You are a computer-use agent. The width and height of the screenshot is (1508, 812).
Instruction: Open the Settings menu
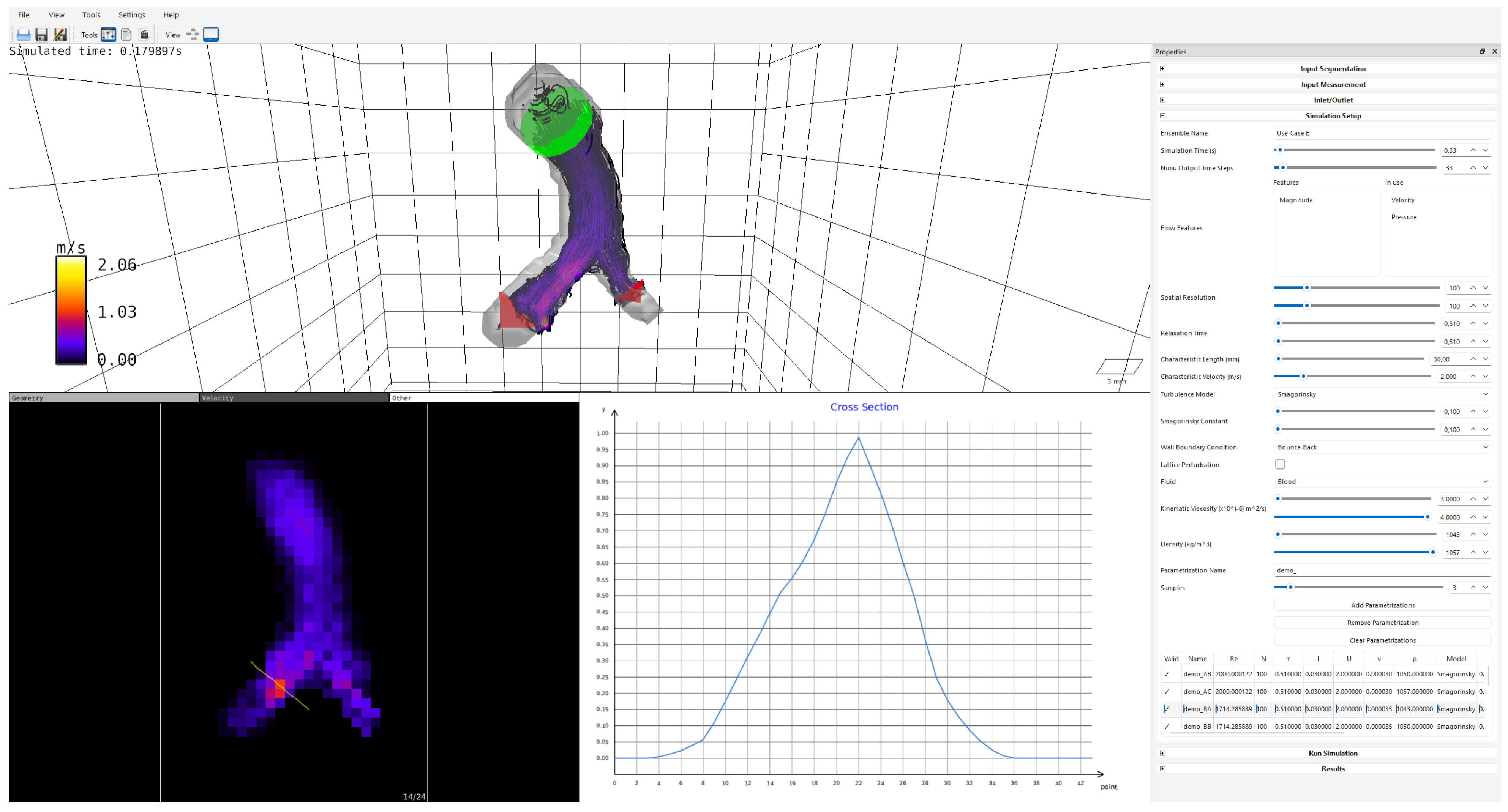(x=132, y=15)
